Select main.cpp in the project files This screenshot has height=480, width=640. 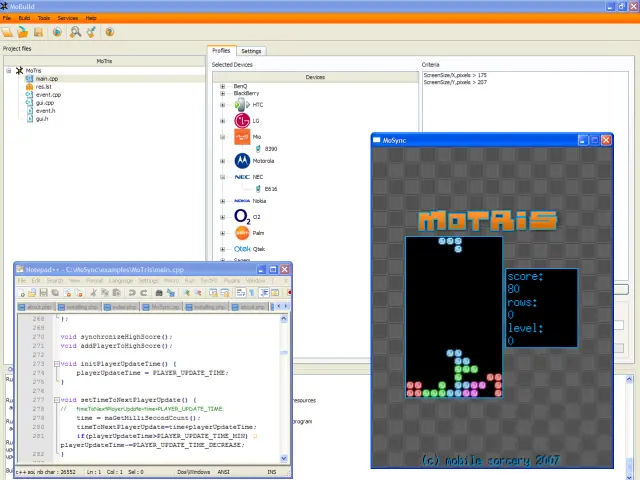tap(46, 78)
